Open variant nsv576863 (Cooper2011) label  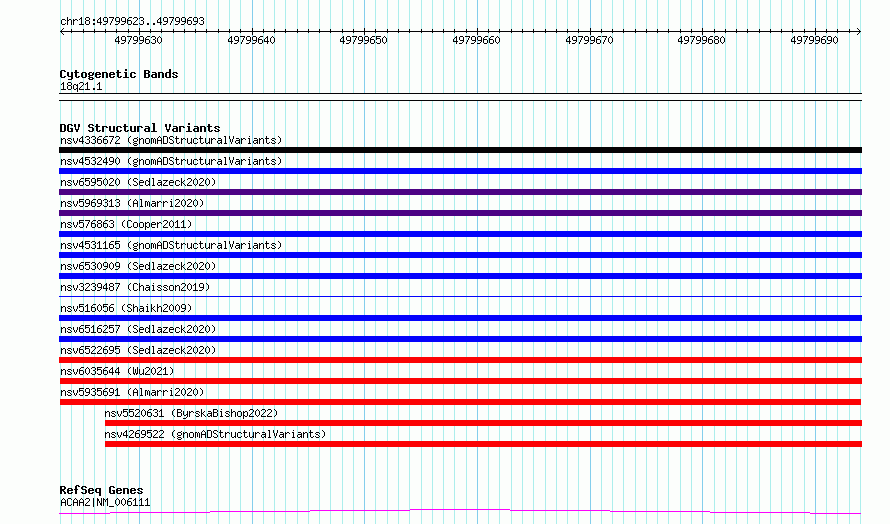[126, 224]
